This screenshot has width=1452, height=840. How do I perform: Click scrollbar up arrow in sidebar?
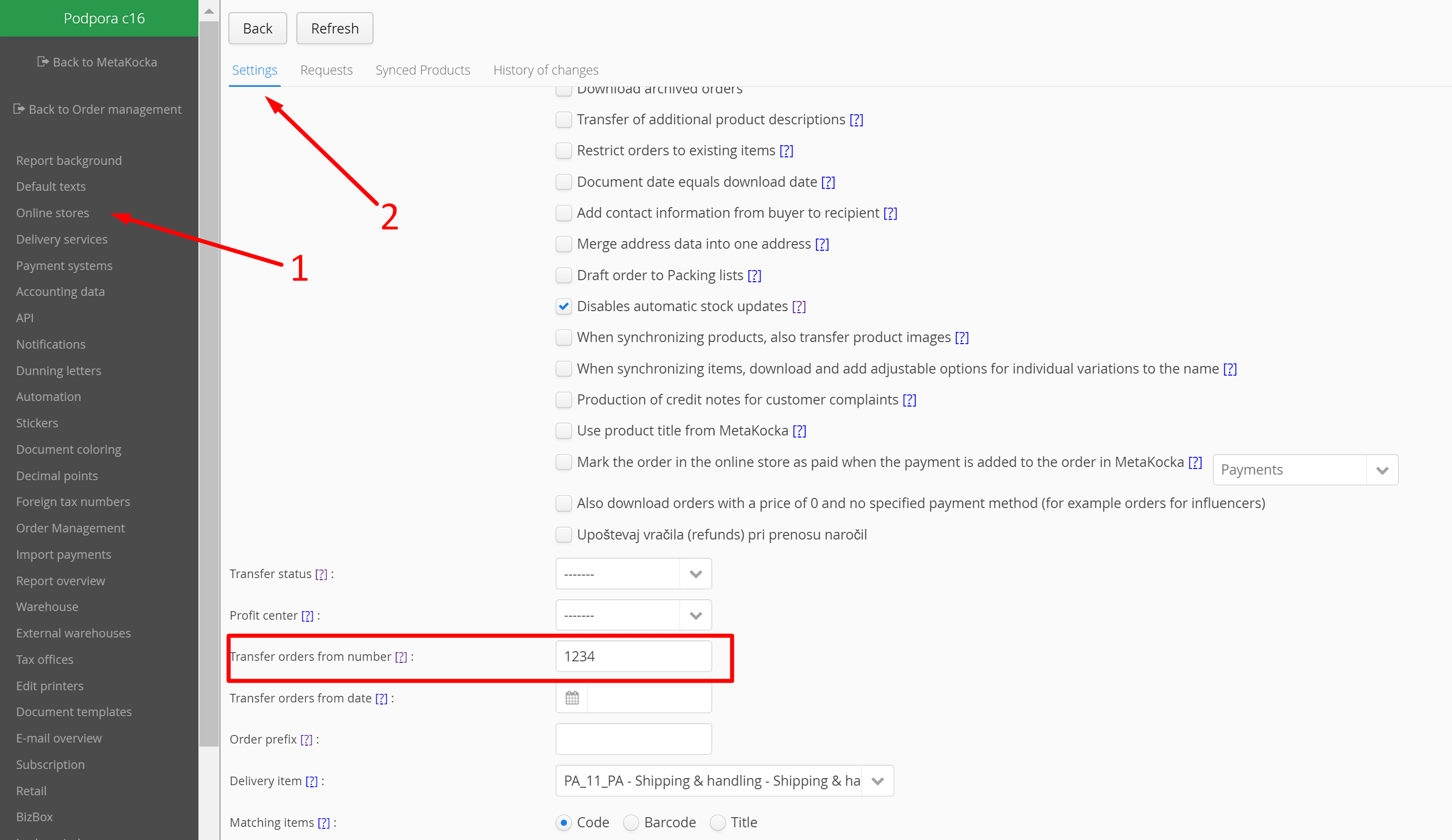pos(209,11)
